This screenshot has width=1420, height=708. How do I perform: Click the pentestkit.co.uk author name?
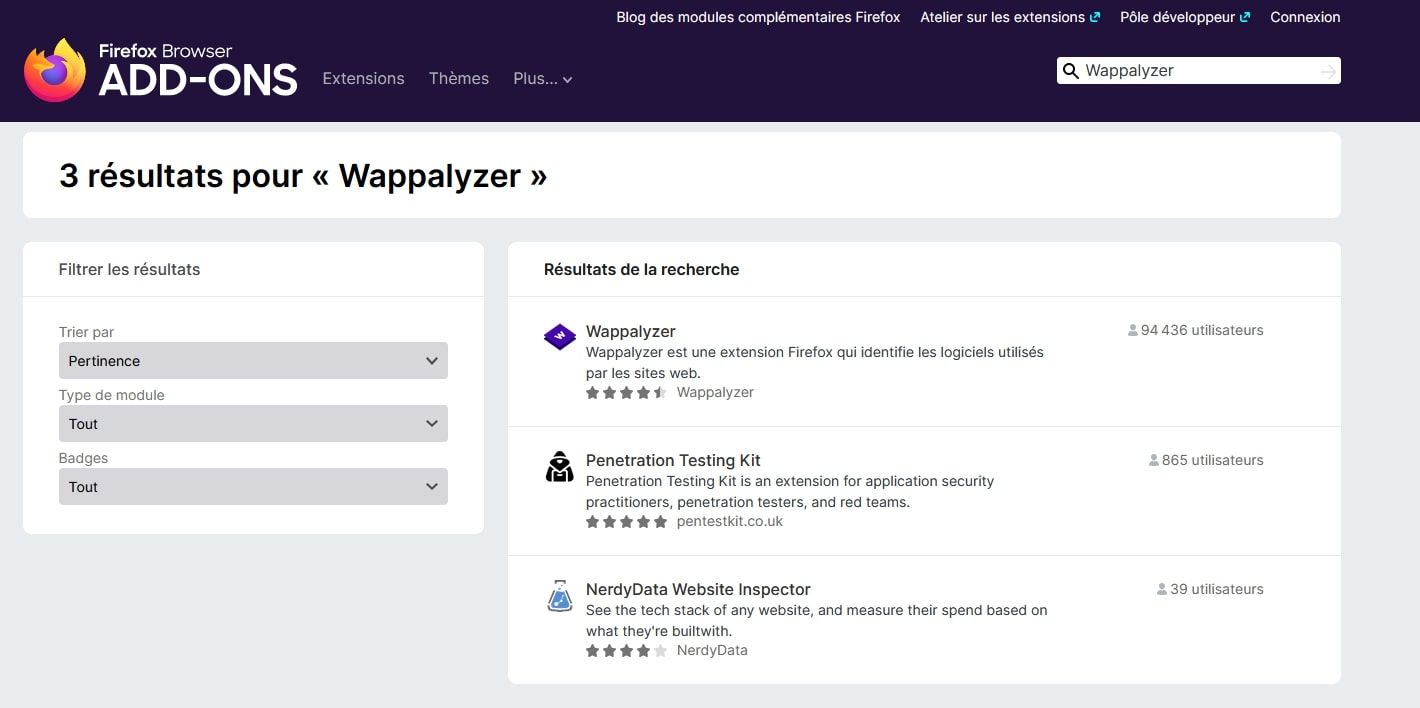pyautogui.click(x=730, y=522)
